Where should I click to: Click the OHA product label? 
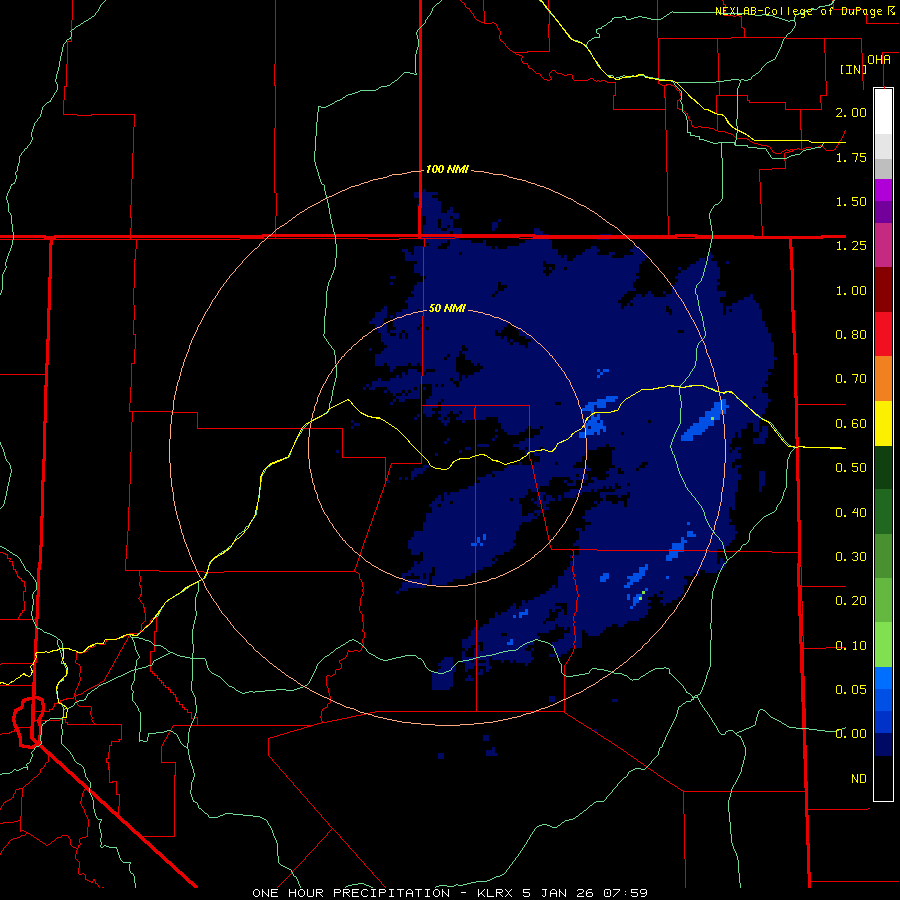point(879,60)
